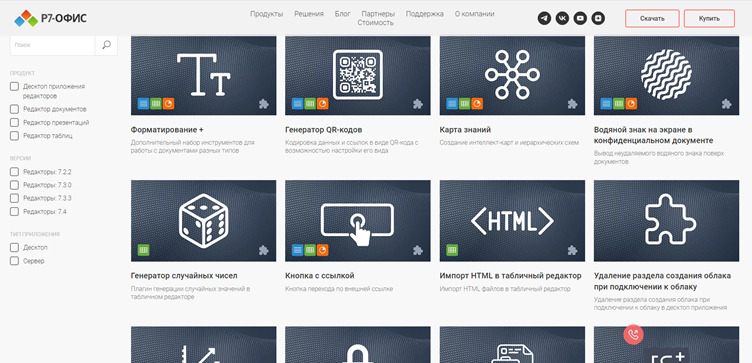Check Редактор документов filter
The height and width of the screenshot is (363, 752).
14,109
